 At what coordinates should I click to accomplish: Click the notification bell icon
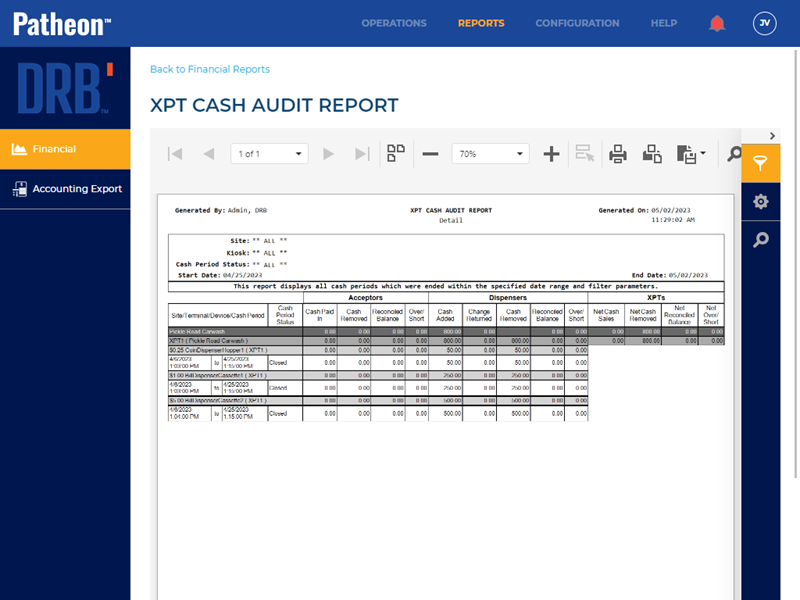pos(717,23)
